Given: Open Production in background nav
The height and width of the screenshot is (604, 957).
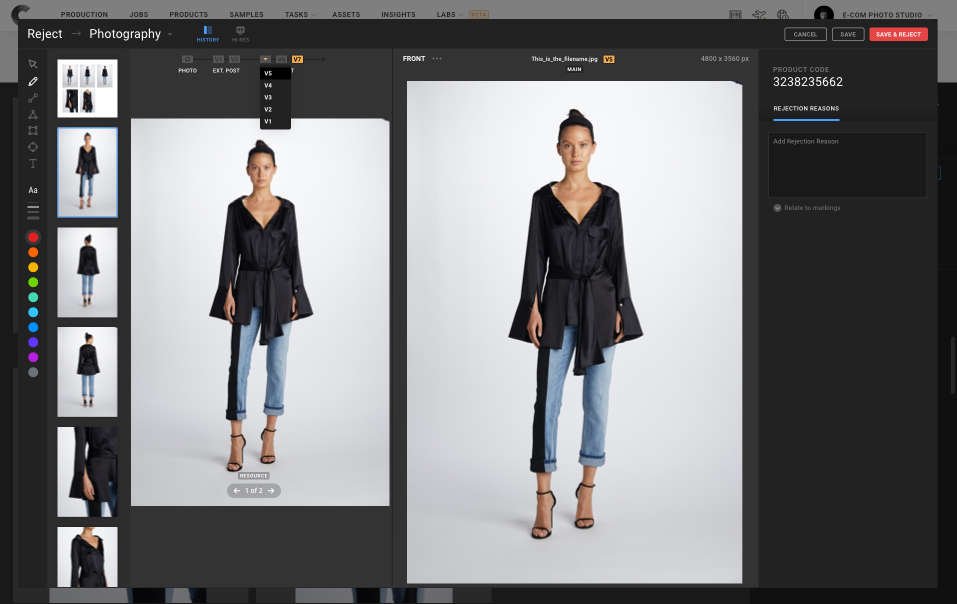Looking at the screenshot, I should click(84, 14).
